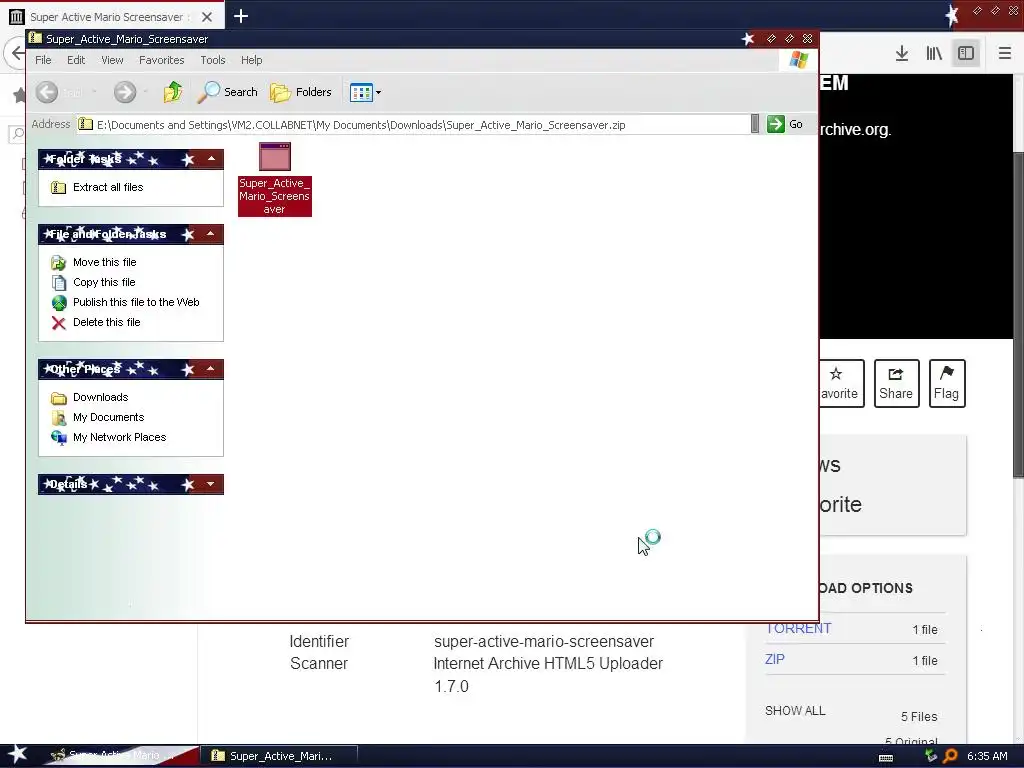Click the browser page vertical scrollbar
Image resolution: width=1024 pixels, height=768 pixels.
[1018, 315]
